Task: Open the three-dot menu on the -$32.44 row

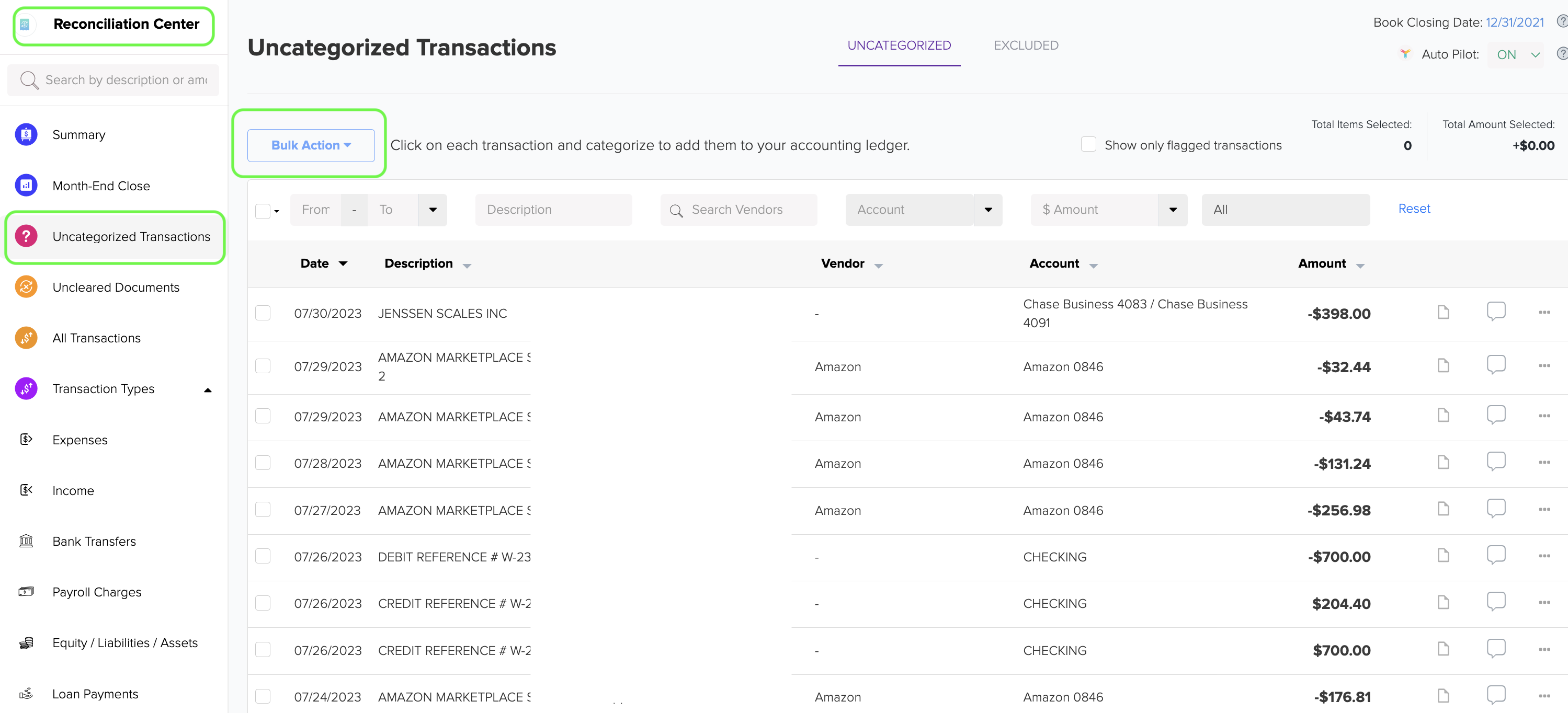Action: (1545, 365)
